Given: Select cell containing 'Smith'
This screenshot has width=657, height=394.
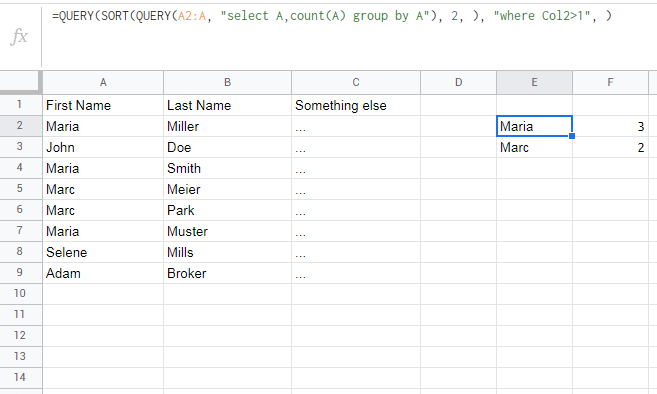Looking at the screenshot, I should coord(228,168).
